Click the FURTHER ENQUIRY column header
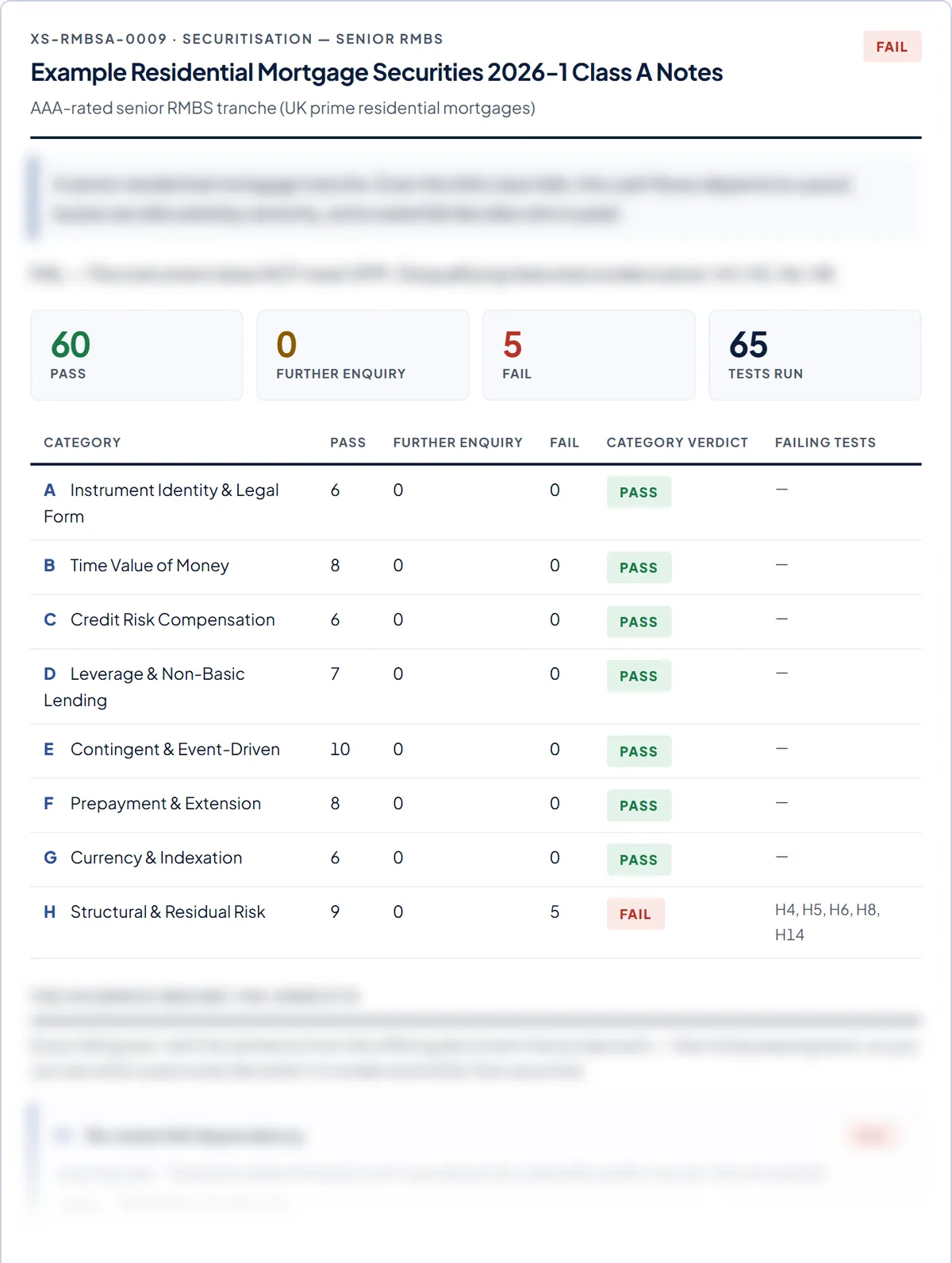Viewport: 952px width, 1263px height. pos(458,443)
